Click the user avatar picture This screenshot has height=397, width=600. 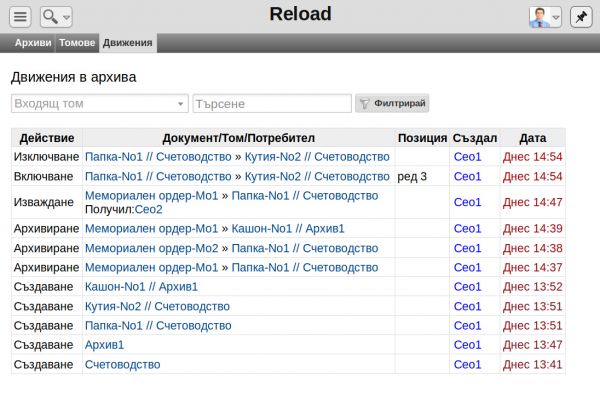point(539,17)
